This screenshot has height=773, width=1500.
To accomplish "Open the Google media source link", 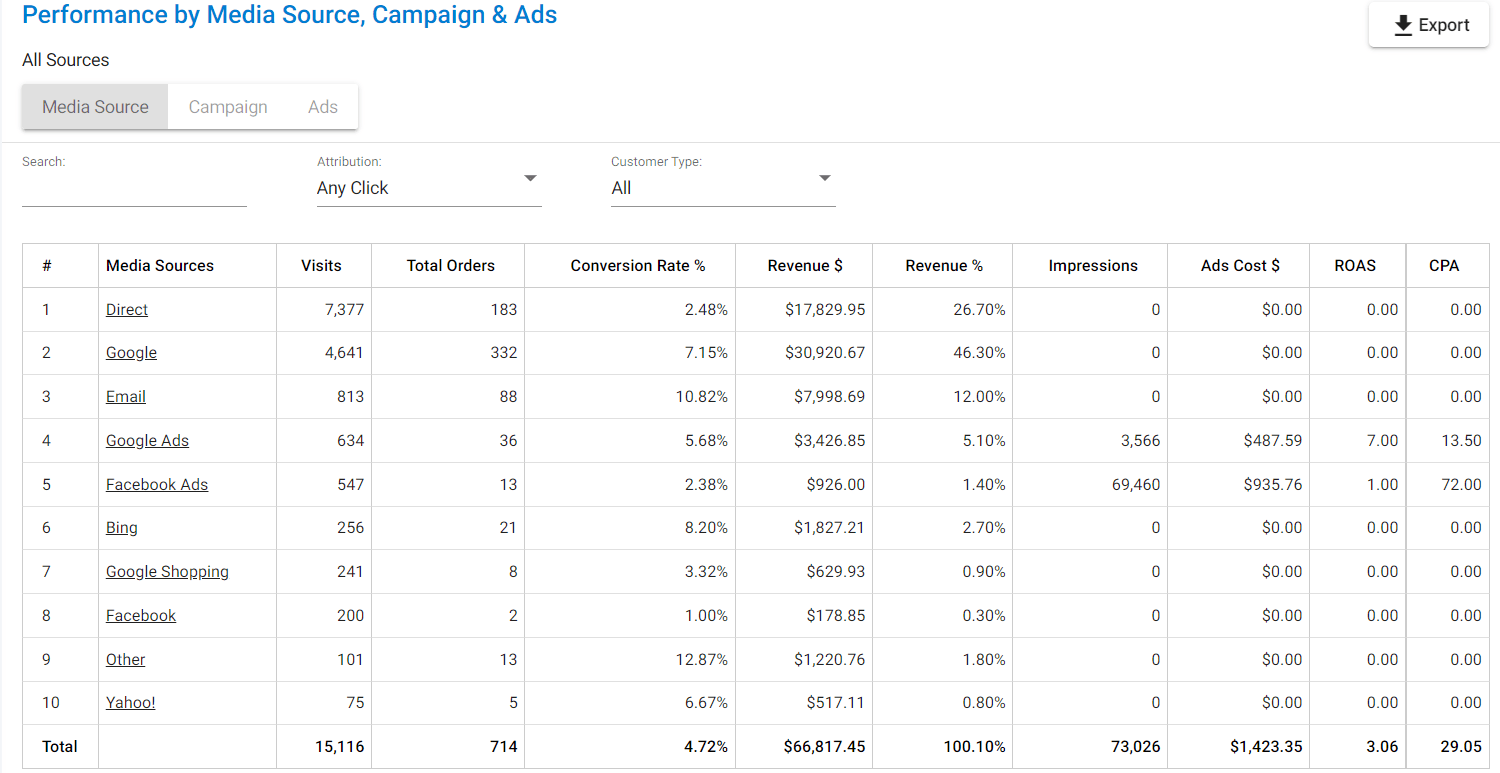I will click(x=131, y=353).
